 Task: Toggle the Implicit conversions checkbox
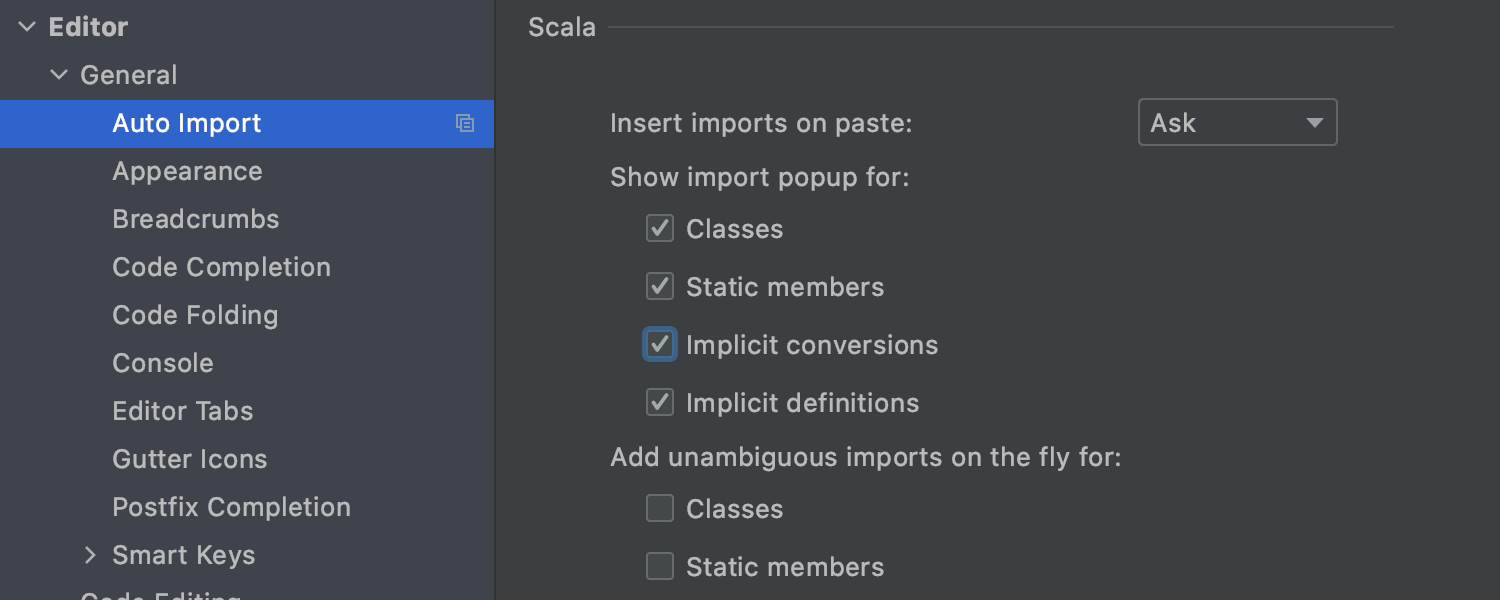(660, 345)
